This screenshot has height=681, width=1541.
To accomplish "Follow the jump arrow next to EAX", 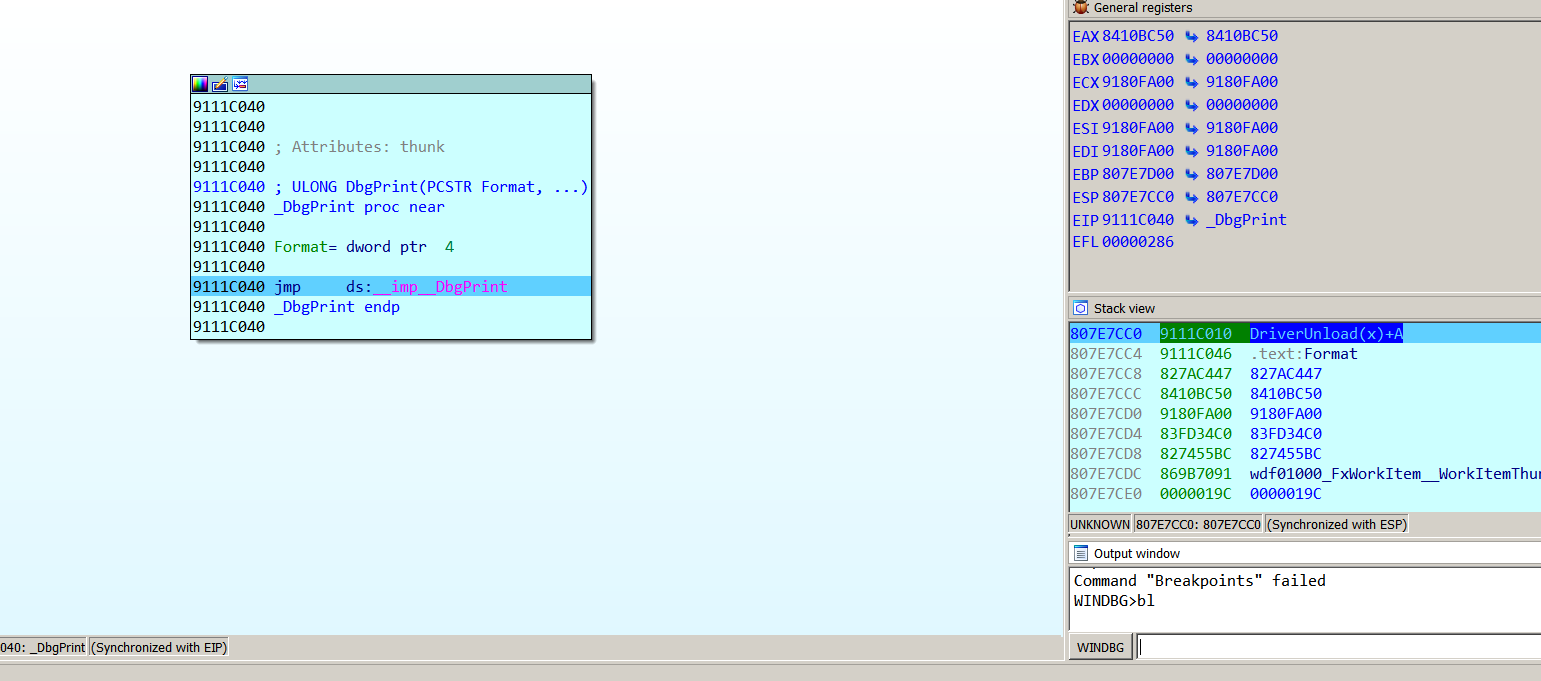I will (1191, 36).
